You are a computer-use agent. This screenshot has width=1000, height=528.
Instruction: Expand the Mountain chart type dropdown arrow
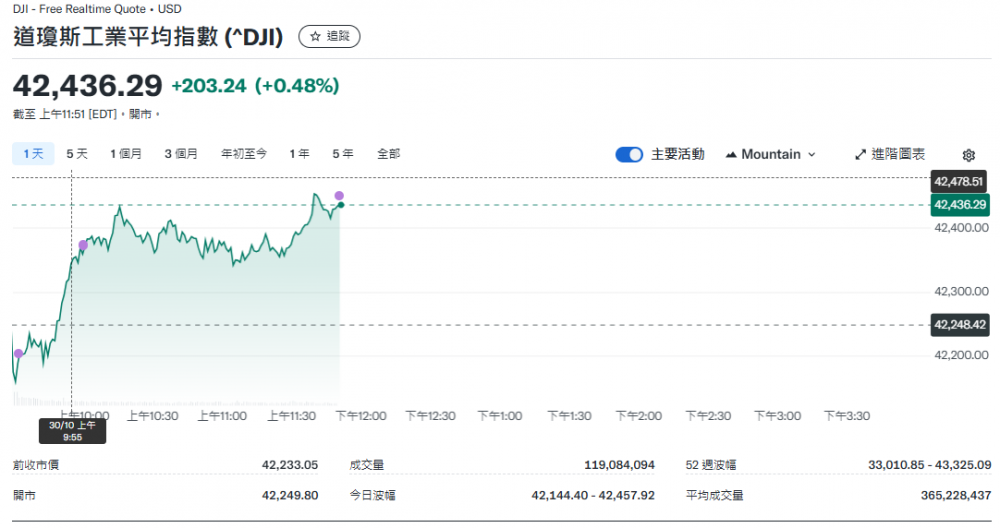click(x=811, y=155)
